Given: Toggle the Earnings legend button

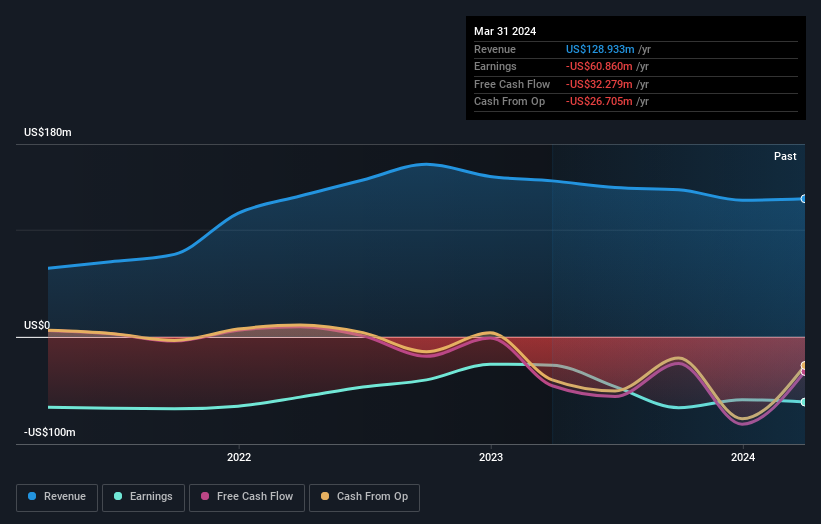Looking at the screenshot, I should 143,497.
